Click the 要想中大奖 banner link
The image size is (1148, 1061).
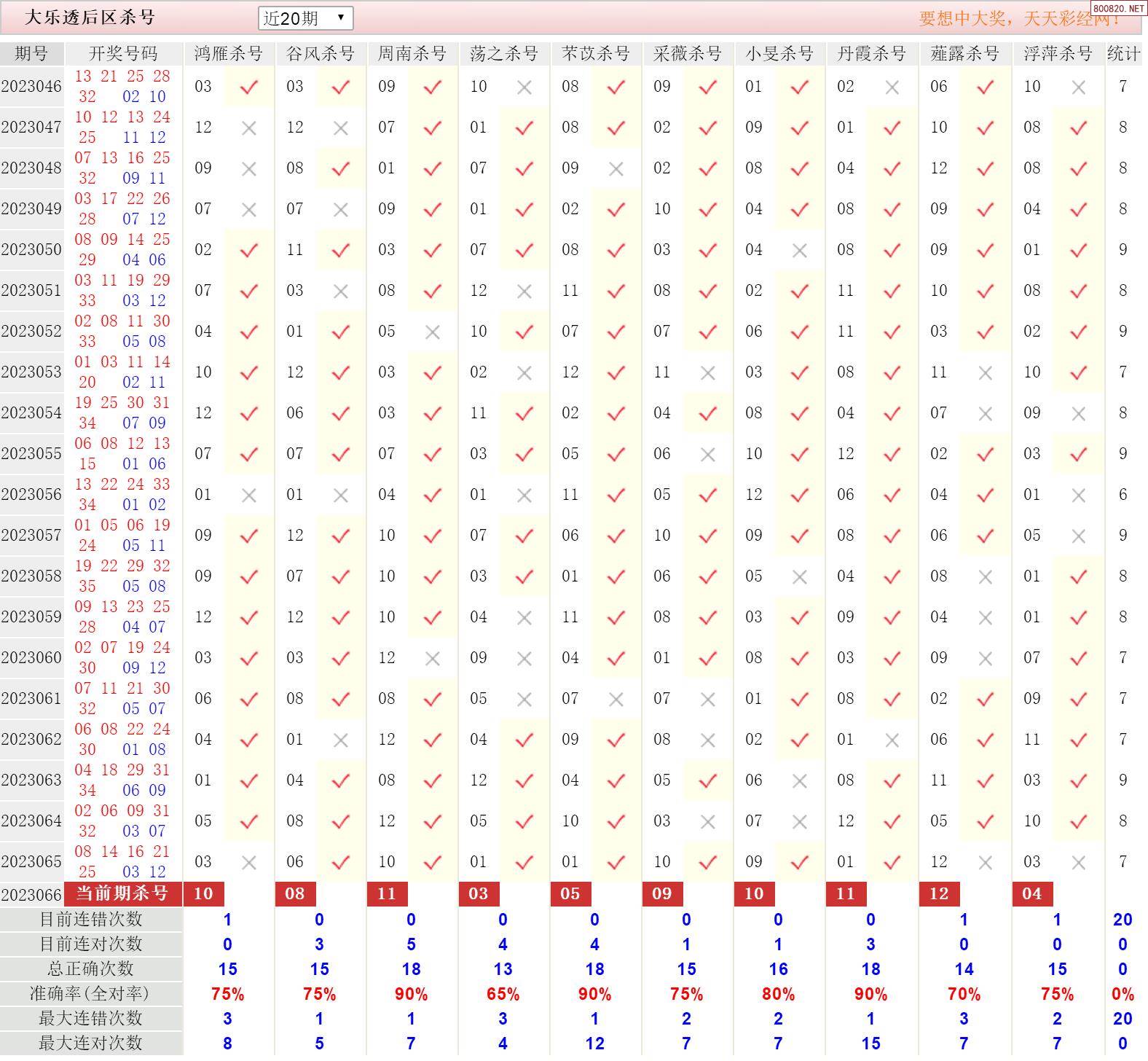click(x=1020, y=18)
